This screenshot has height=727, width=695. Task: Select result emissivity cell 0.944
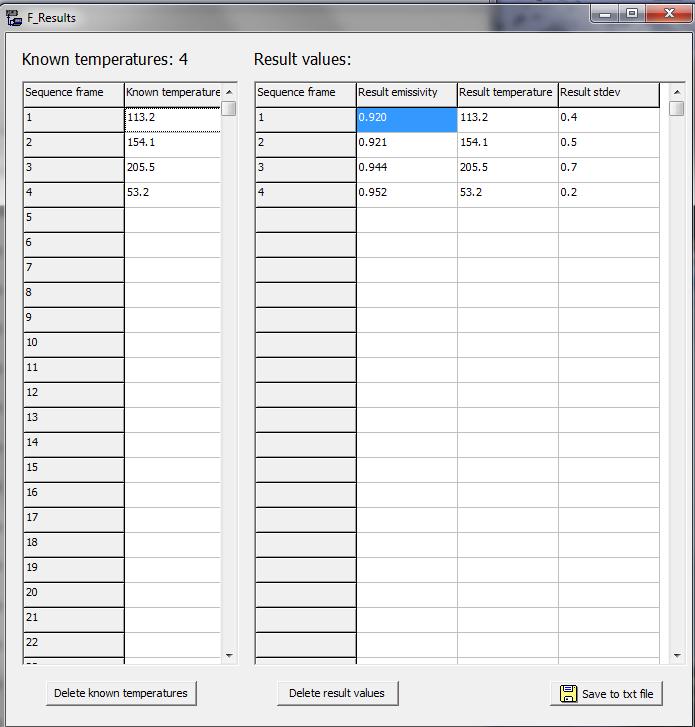[x=407, y=170]
